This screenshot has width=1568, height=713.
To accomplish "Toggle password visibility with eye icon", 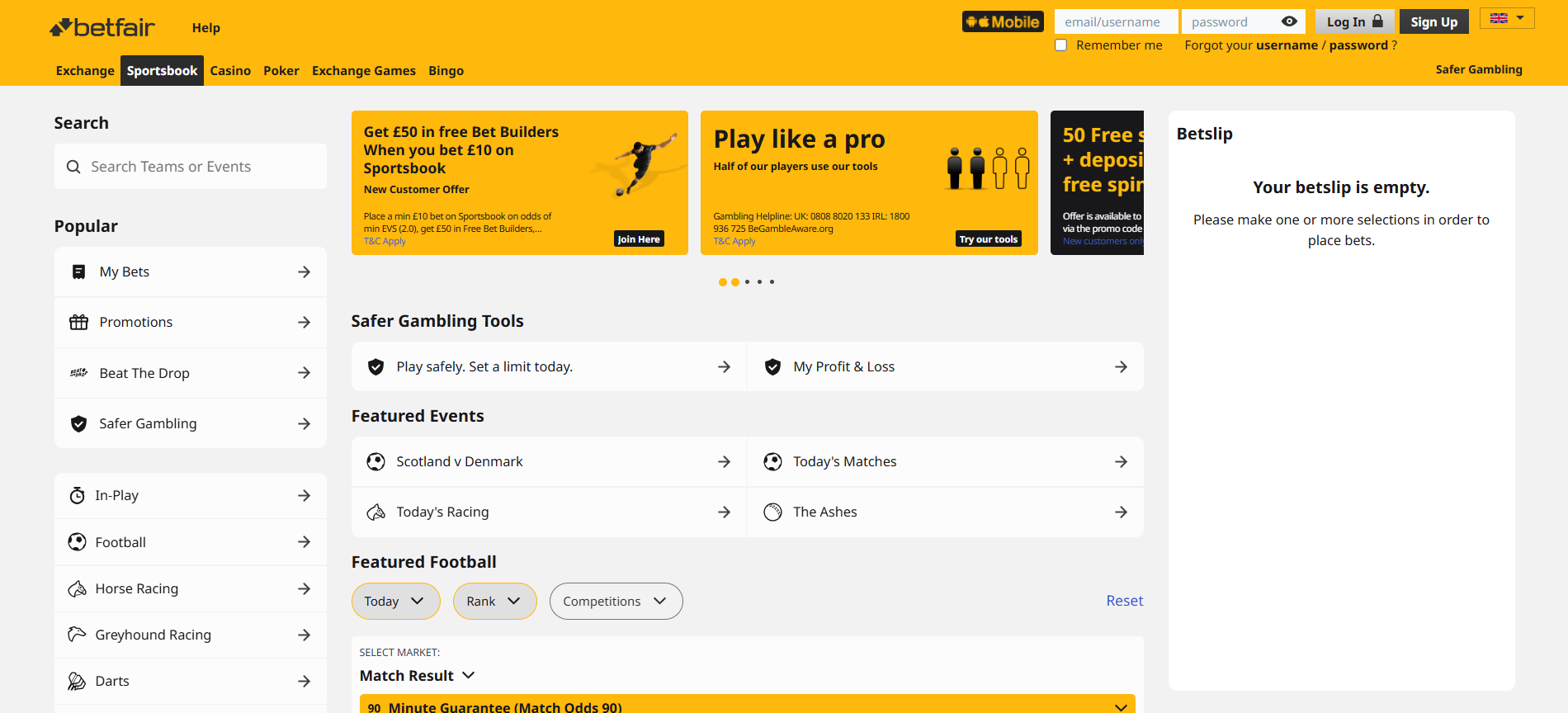I will tap(1289, 22).
